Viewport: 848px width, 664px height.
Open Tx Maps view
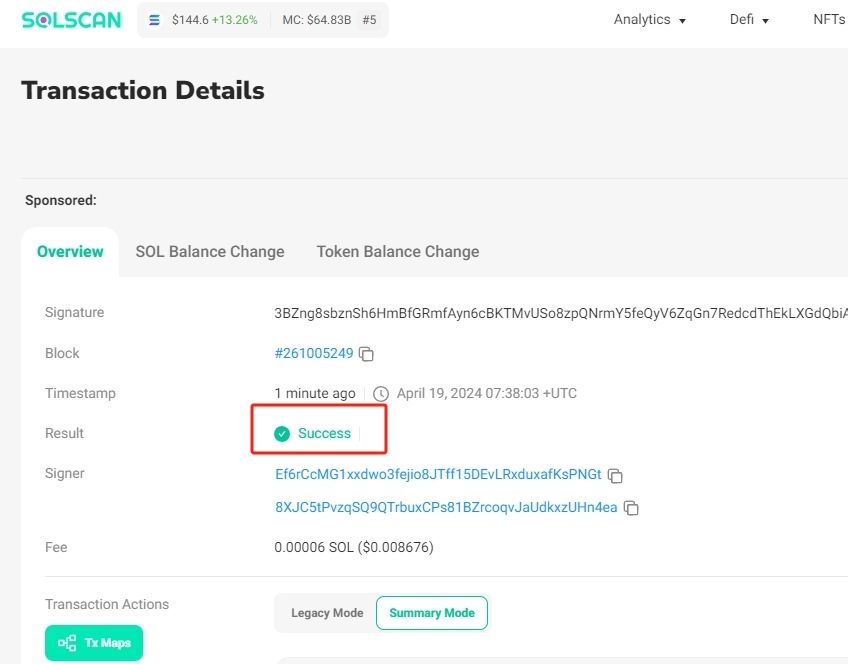tap(94, 643)
